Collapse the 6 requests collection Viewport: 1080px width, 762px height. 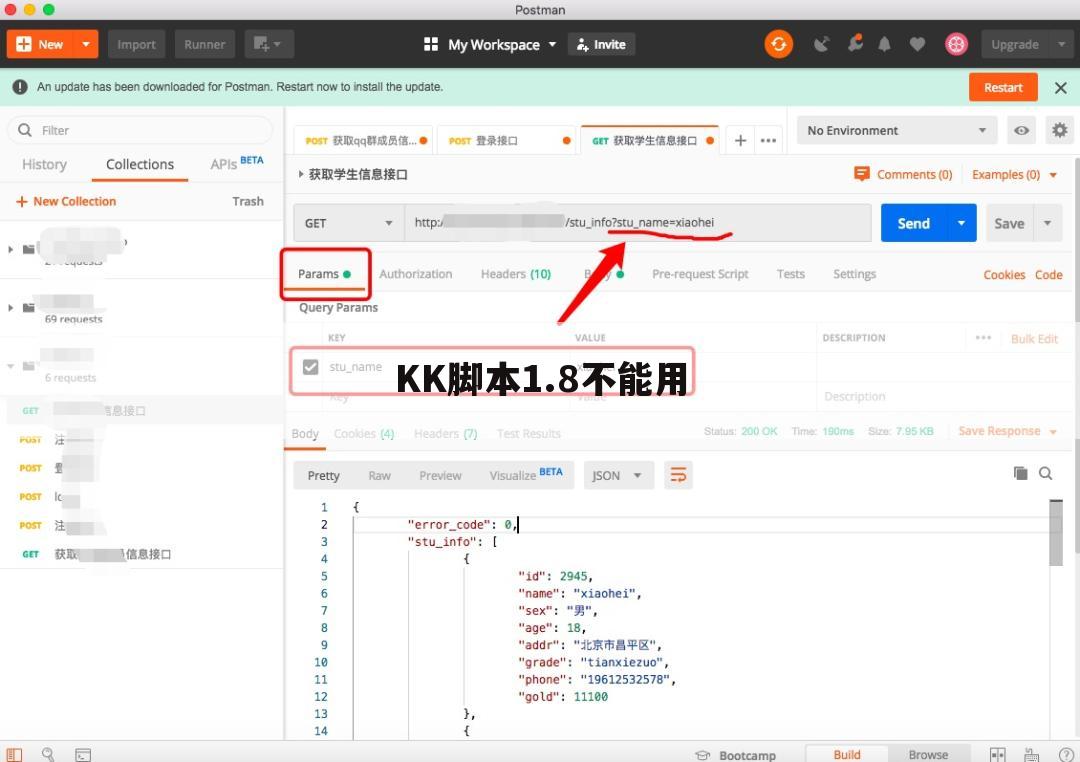coord(10,366)
